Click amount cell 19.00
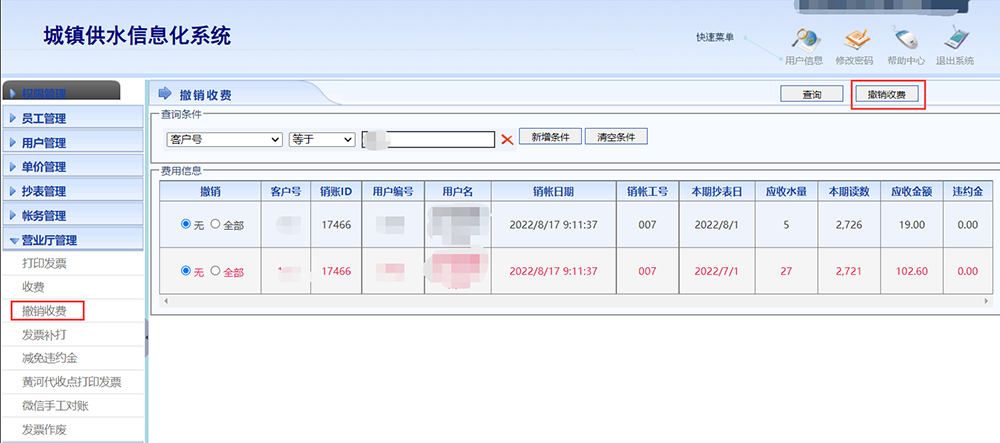Image resolution: width=1000 pixels, height=443 pixels. coord(911,224)
